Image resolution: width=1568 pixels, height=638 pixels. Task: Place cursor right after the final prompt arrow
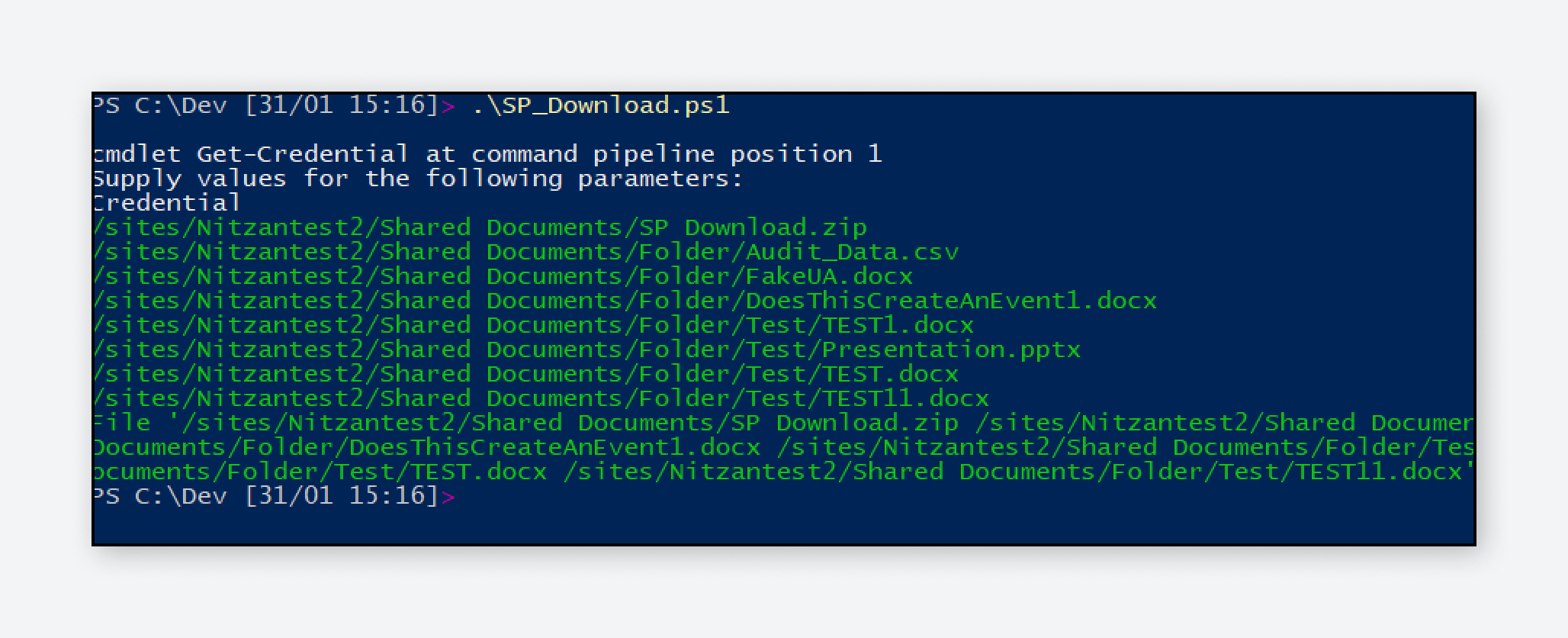coord(459,496)
